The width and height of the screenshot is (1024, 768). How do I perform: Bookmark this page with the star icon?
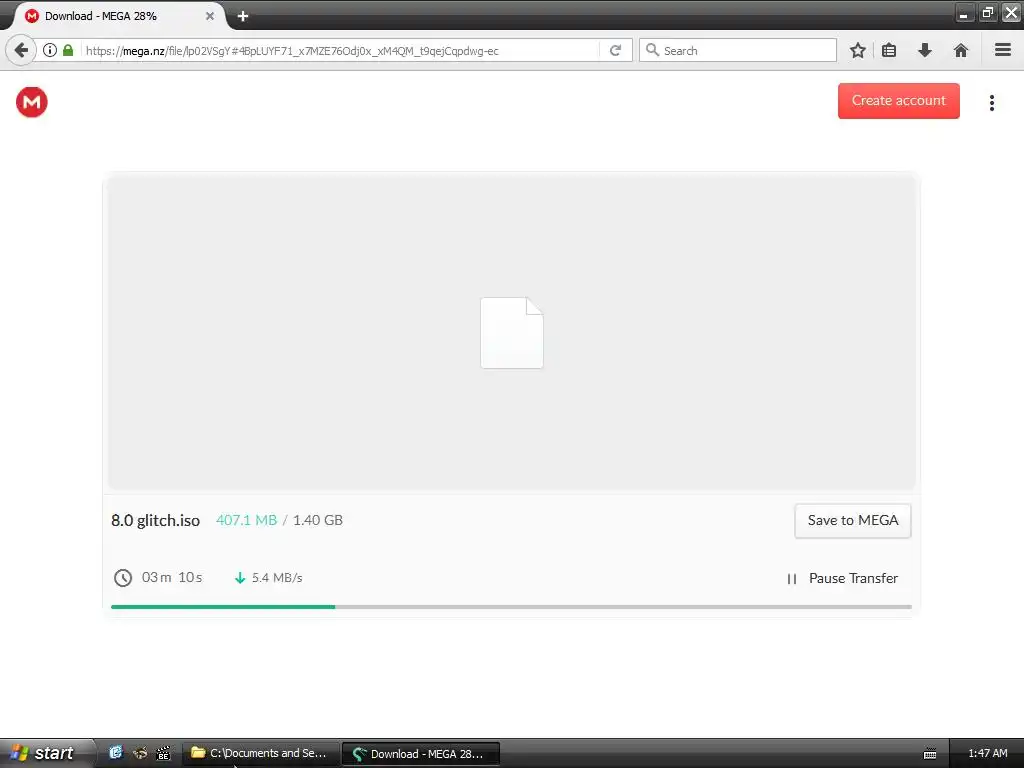tap(857, 50)
